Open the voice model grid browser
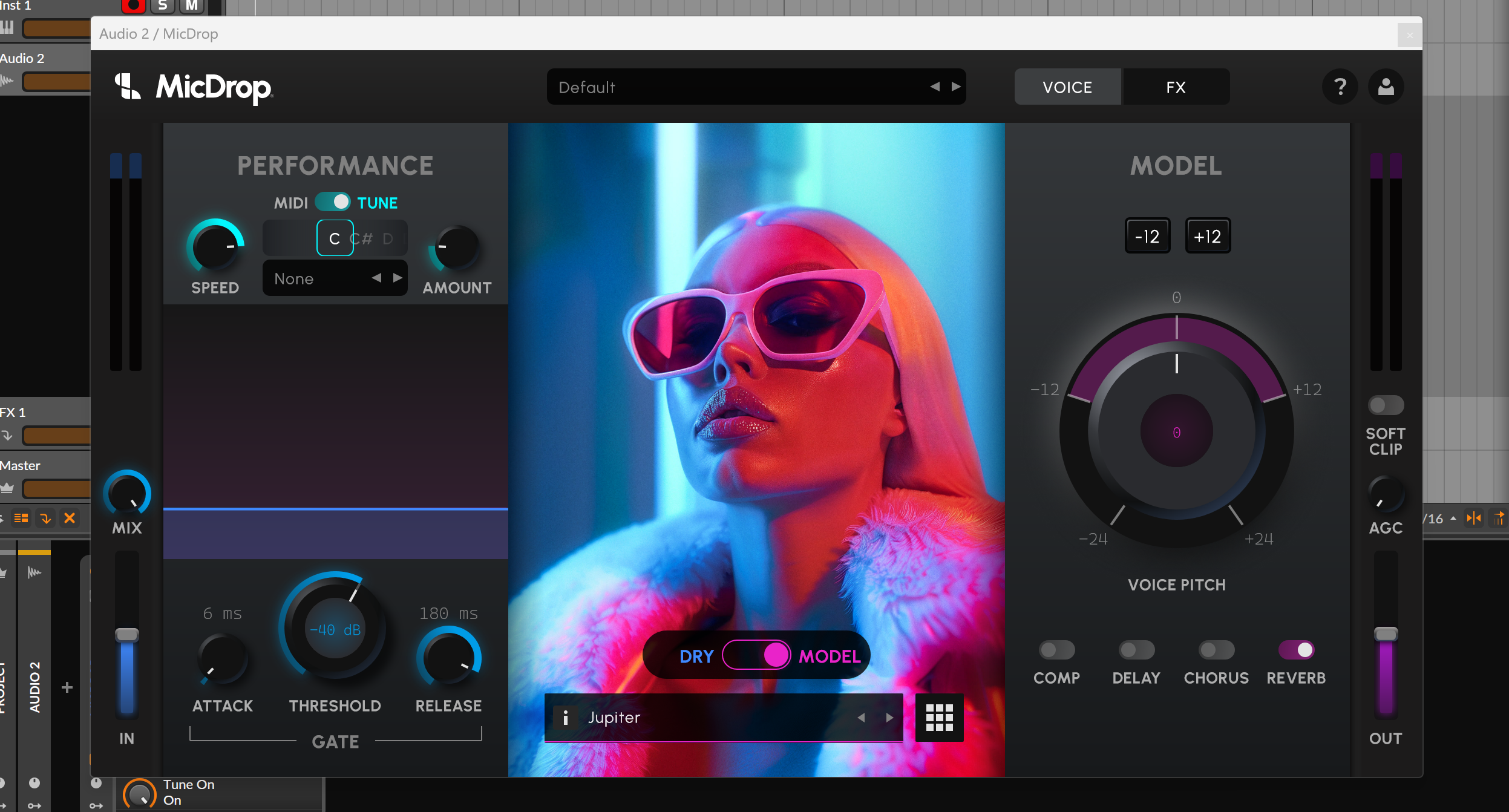1509x812 pixels. (x=939, y=718)
